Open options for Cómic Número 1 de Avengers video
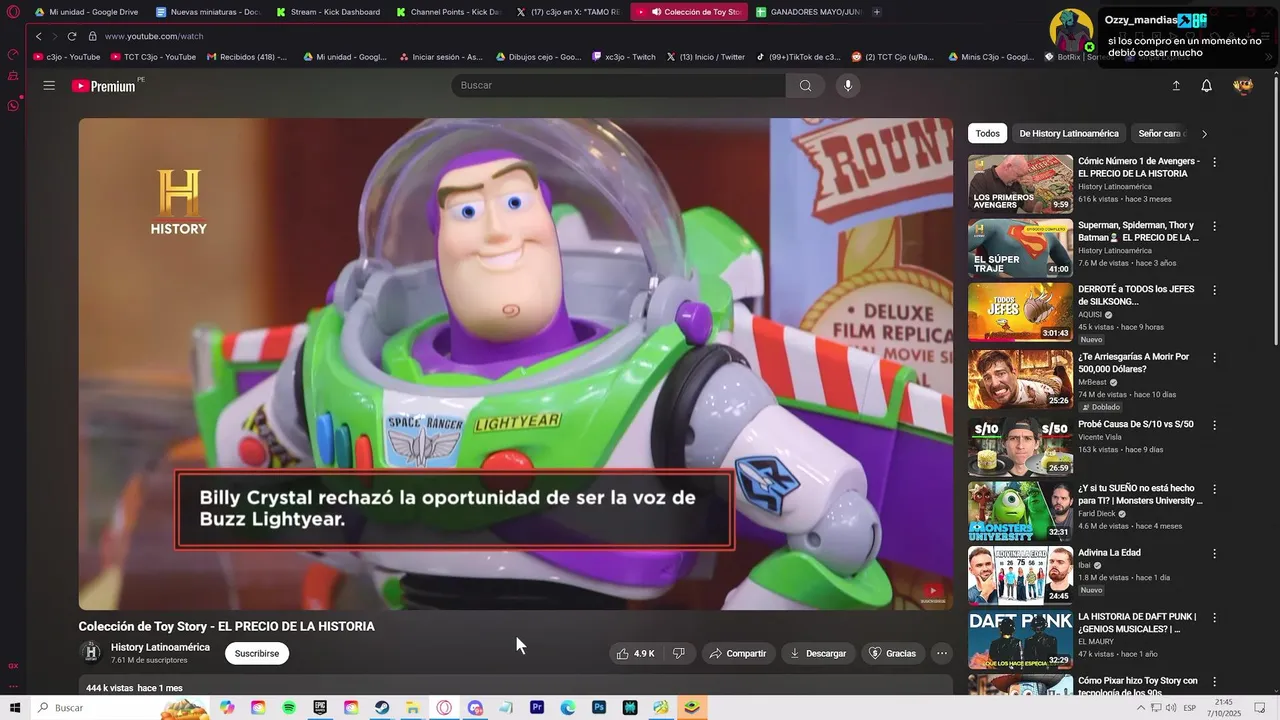Image resolution: width=1280 pixels, height=720 pixels. click(x=1215, y=162)
